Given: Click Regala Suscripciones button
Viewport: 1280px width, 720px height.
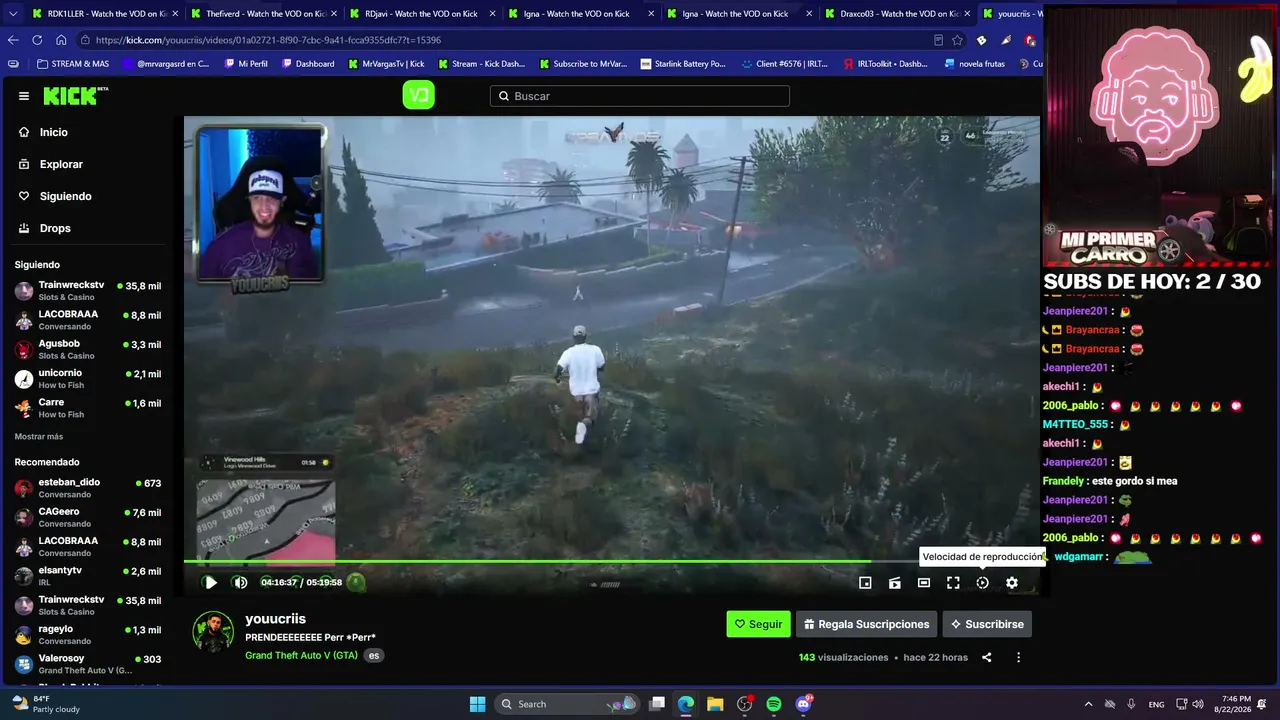Looking at the screenshot, I should click(x=866, y=624).
